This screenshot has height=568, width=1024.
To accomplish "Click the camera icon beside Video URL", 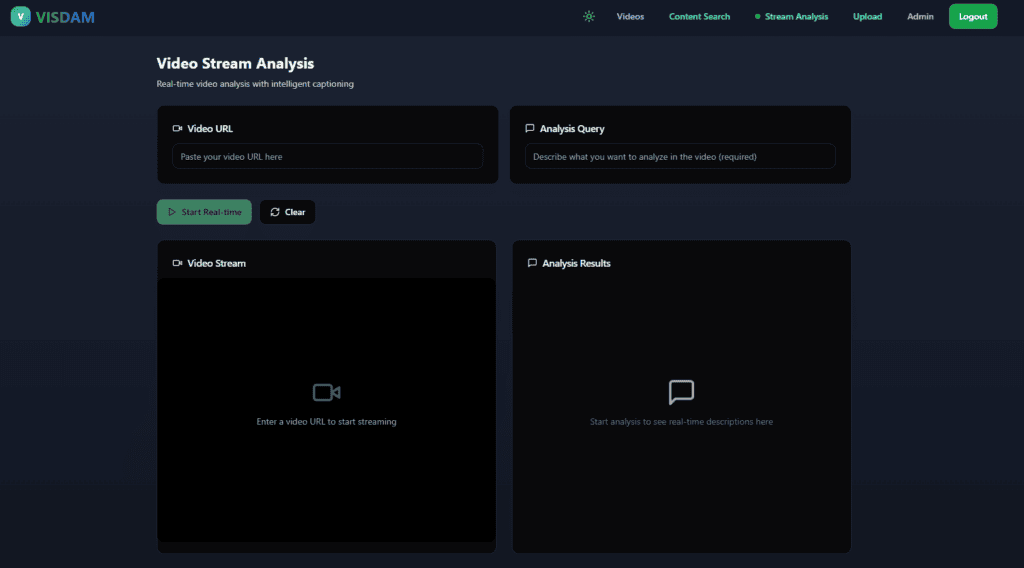I will [x=177, y=129].
